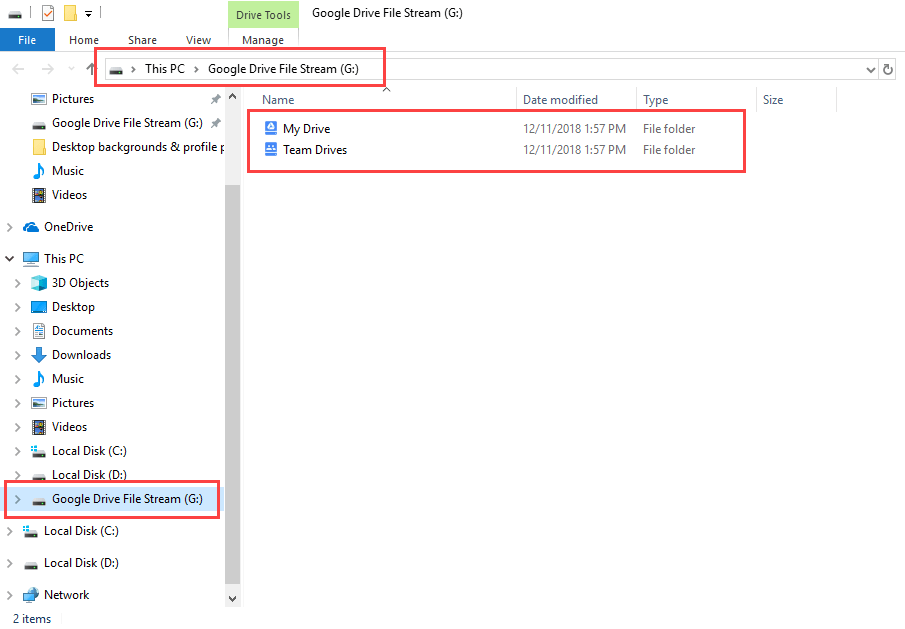Click the Drive Tools contextual tab

pos(263,15)
